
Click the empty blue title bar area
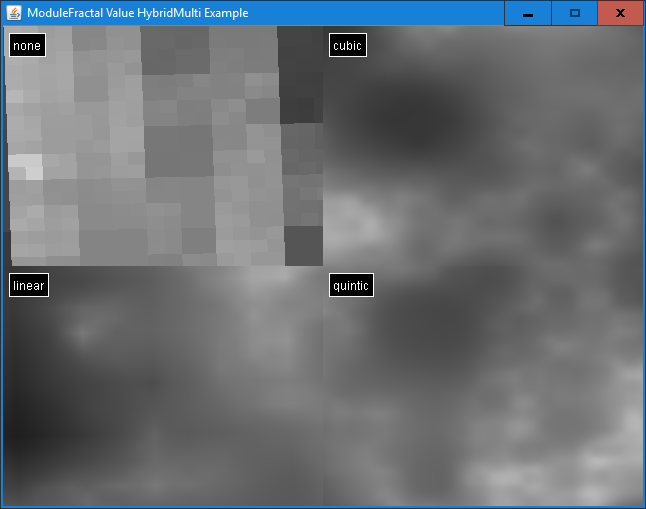click(380, 13)
